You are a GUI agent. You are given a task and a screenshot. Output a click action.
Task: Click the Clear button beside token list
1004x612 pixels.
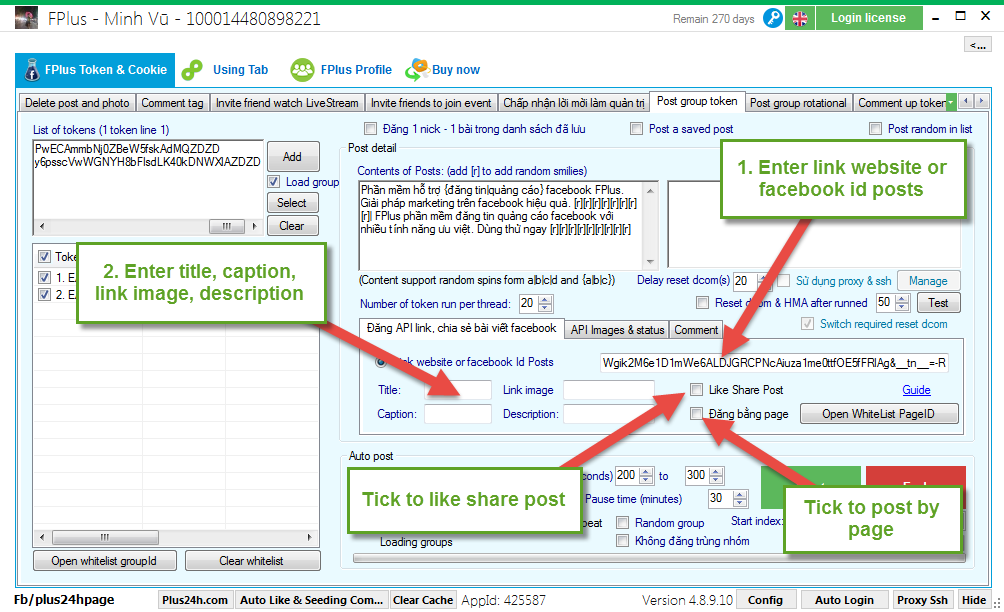(292, 226)
